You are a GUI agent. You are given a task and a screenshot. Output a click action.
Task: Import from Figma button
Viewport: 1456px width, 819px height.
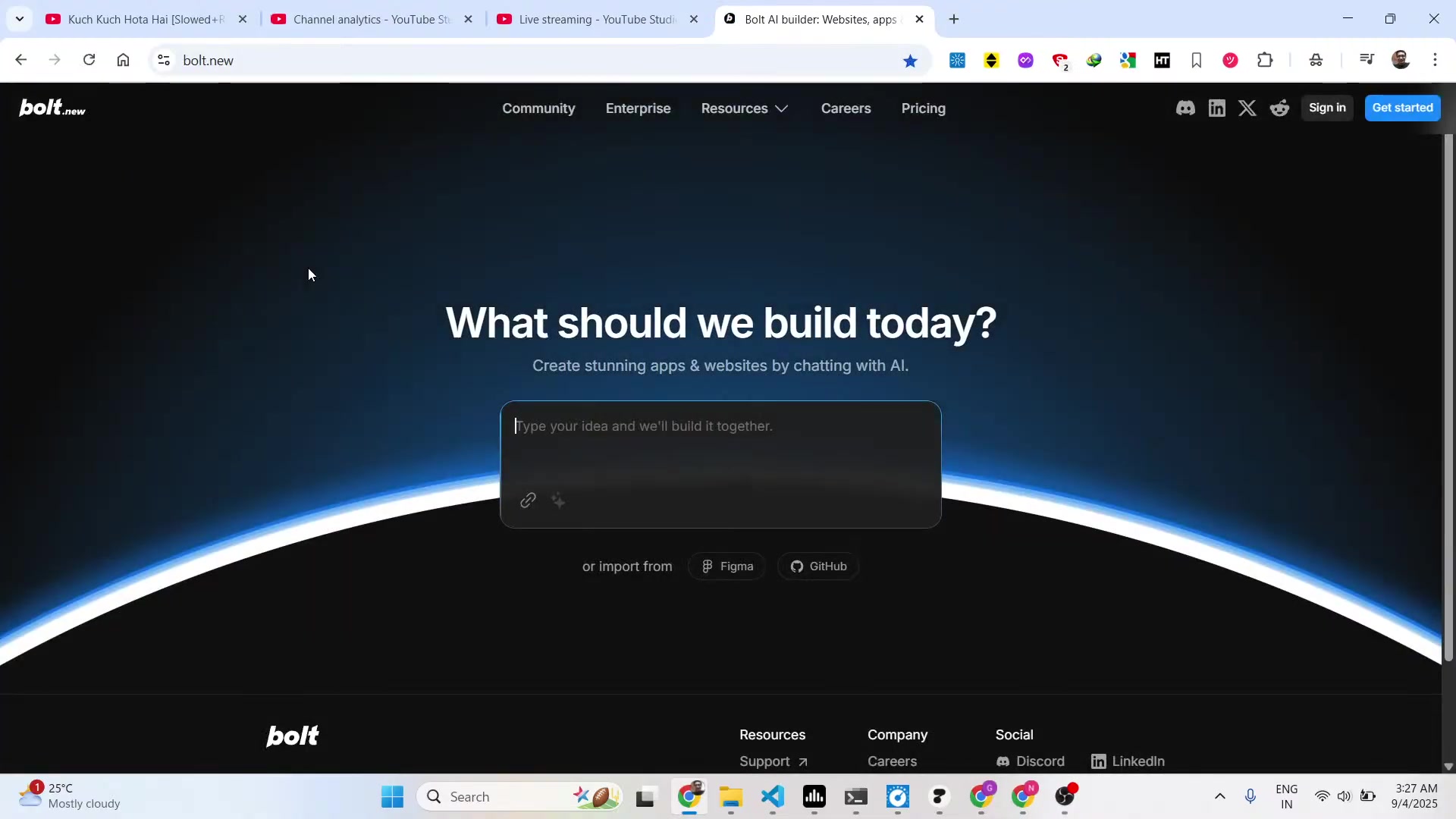(726, 566)
